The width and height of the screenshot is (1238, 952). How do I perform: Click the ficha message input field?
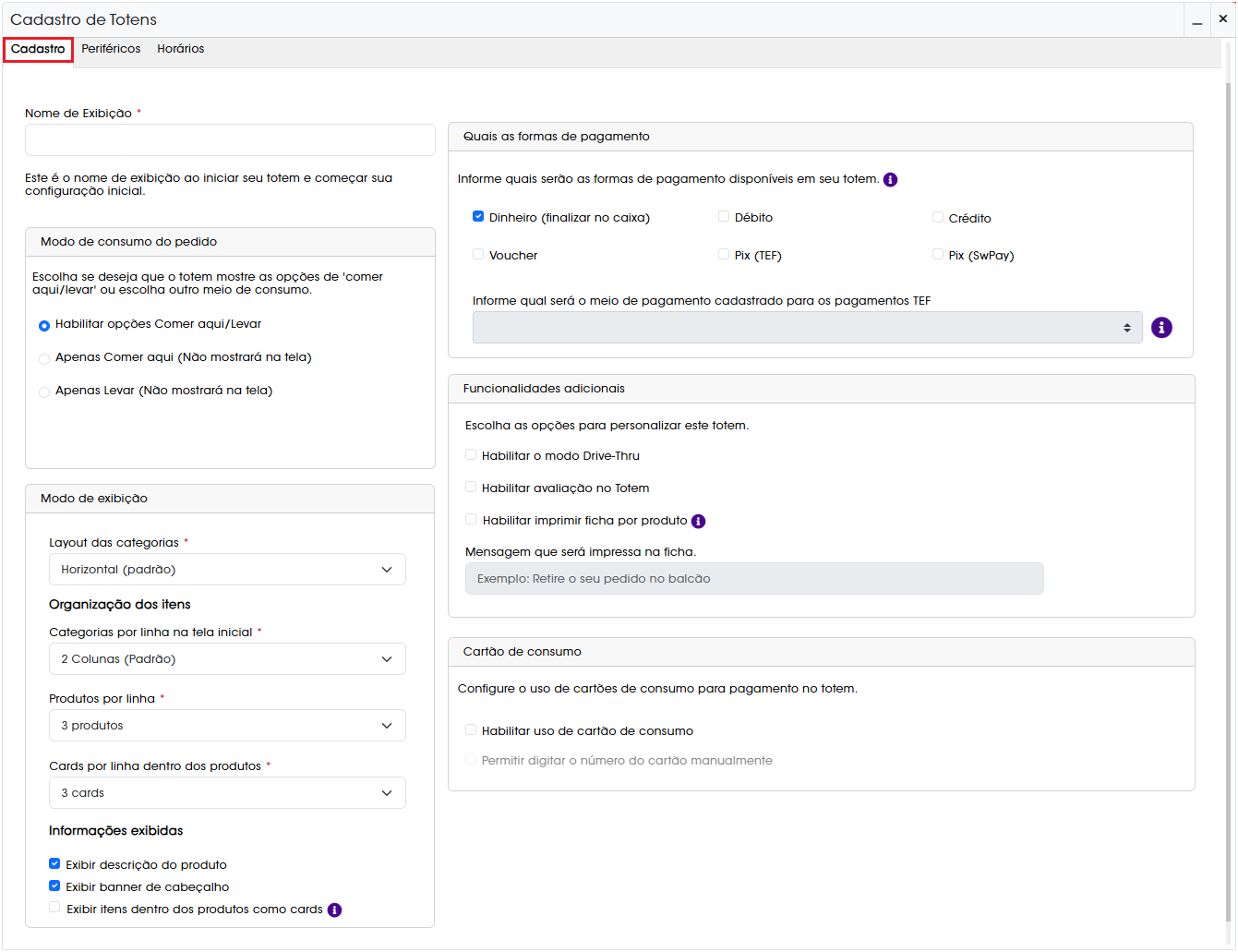coord(754,579)
